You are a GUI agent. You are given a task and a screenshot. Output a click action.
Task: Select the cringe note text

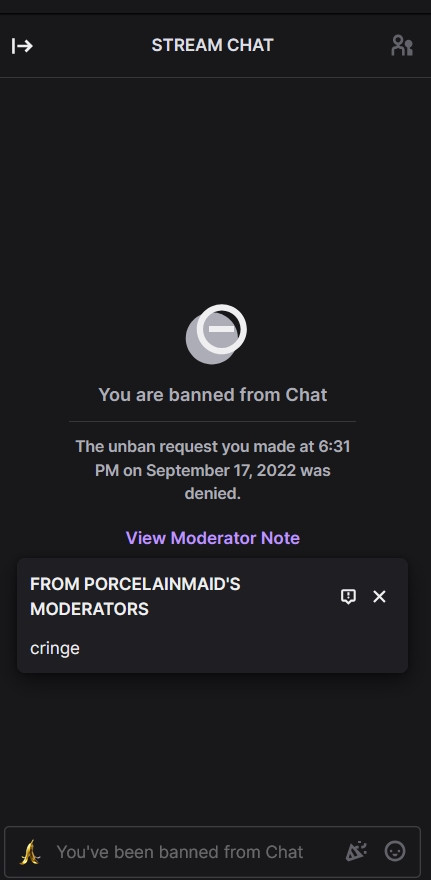(x=55, y=648)
